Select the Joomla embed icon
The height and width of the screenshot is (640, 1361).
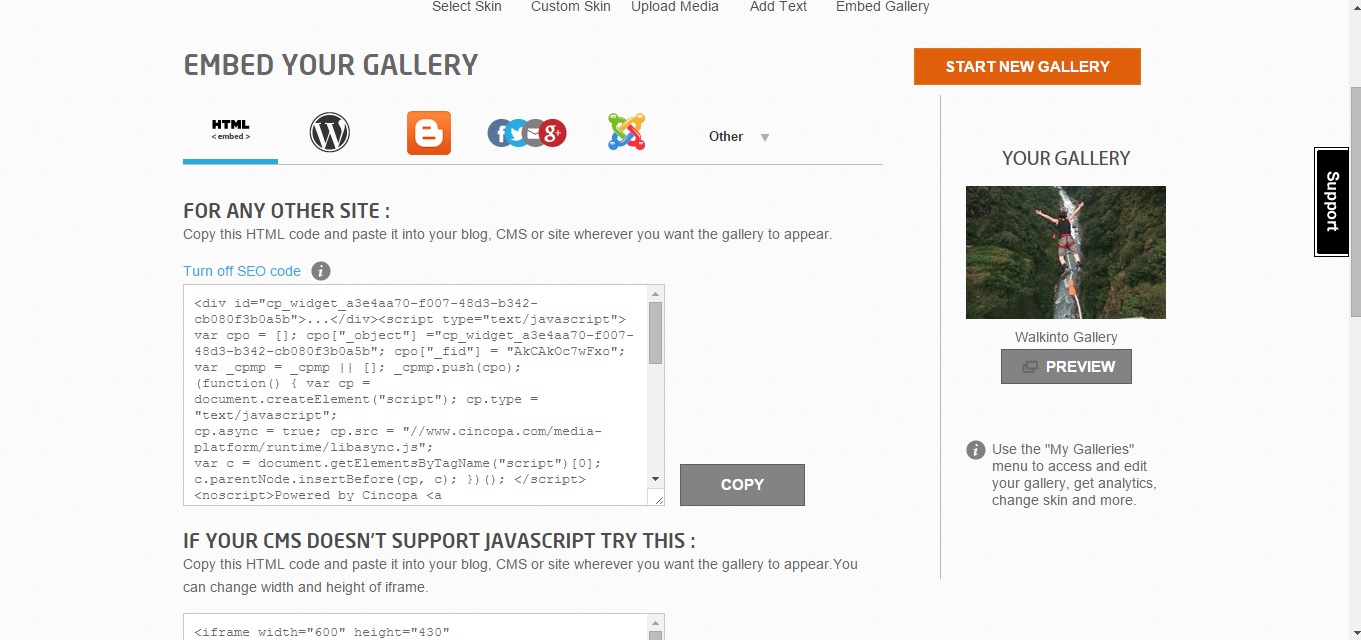pos(627,132)
